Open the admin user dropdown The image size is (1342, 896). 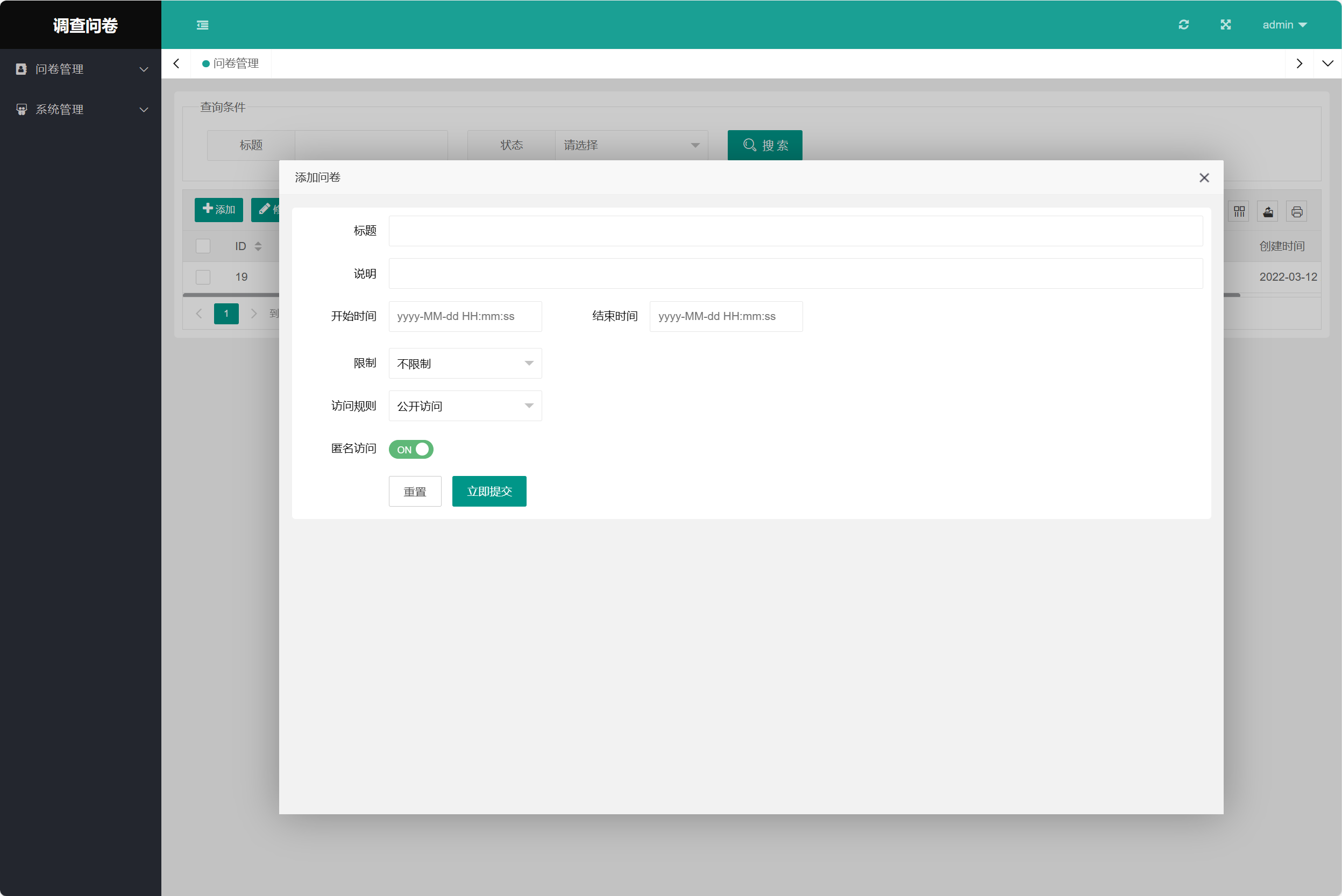pos(1284,25)
